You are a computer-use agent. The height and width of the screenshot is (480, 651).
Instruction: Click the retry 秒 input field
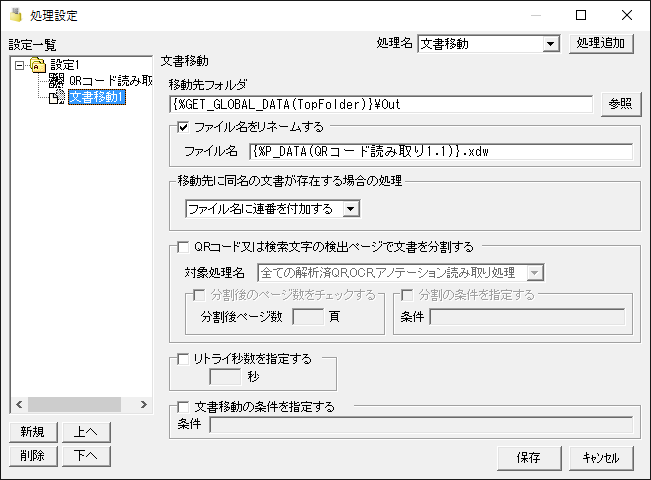225,377
